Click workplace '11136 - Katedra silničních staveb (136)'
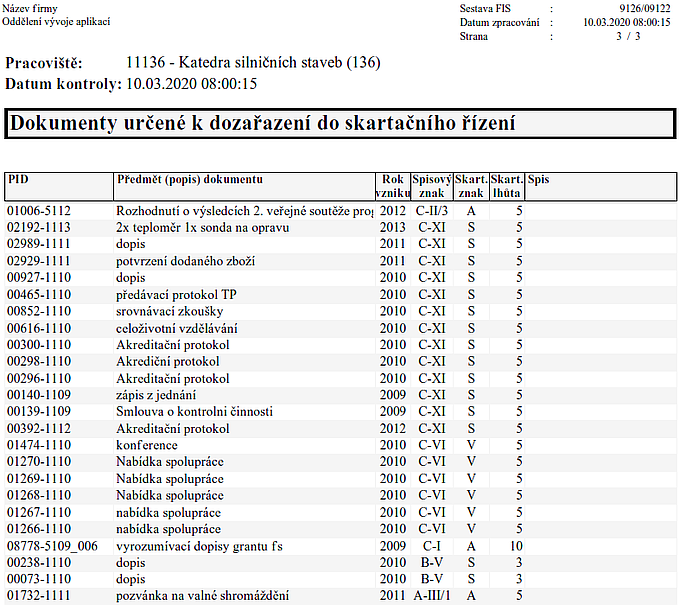This screenshot has width=680, height=605. 253,63
